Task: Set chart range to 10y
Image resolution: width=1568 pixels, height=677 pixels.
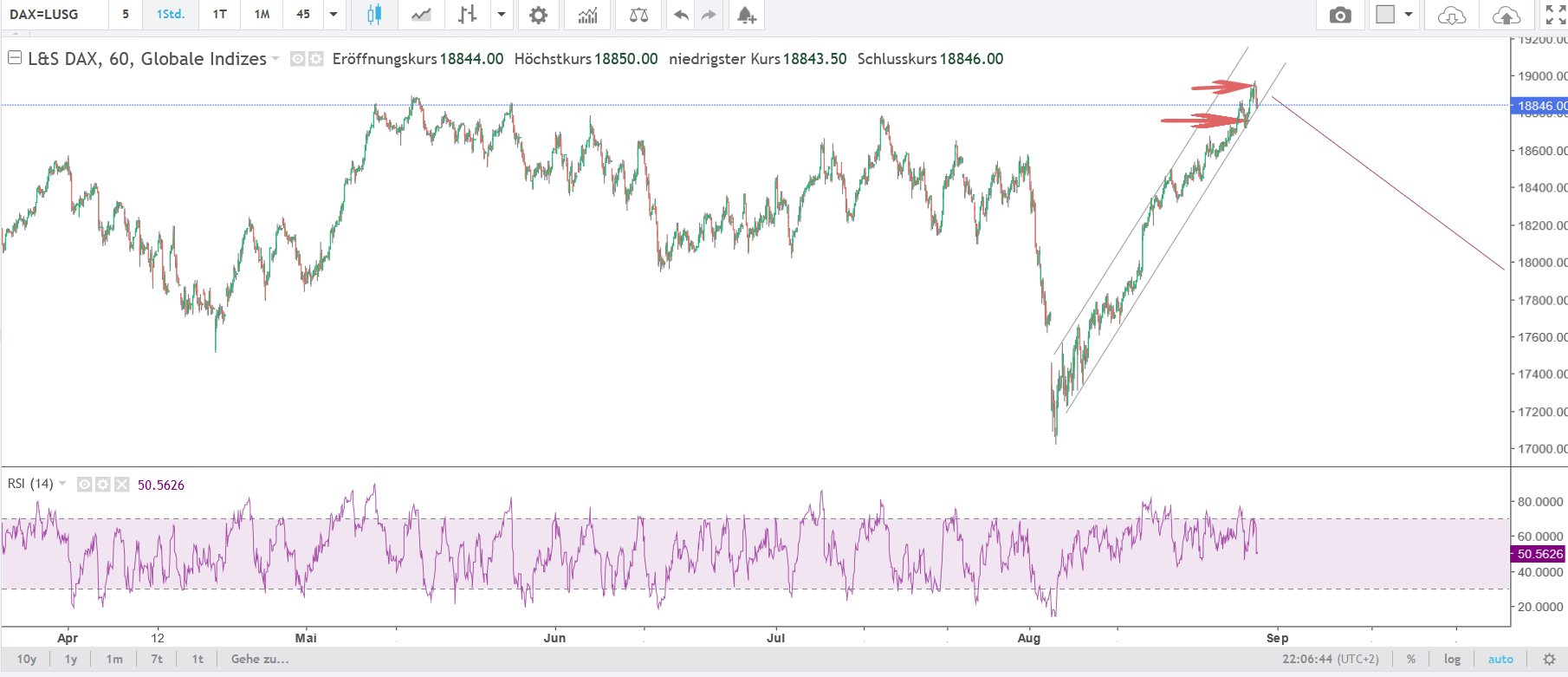Action: tap(27, 659)
